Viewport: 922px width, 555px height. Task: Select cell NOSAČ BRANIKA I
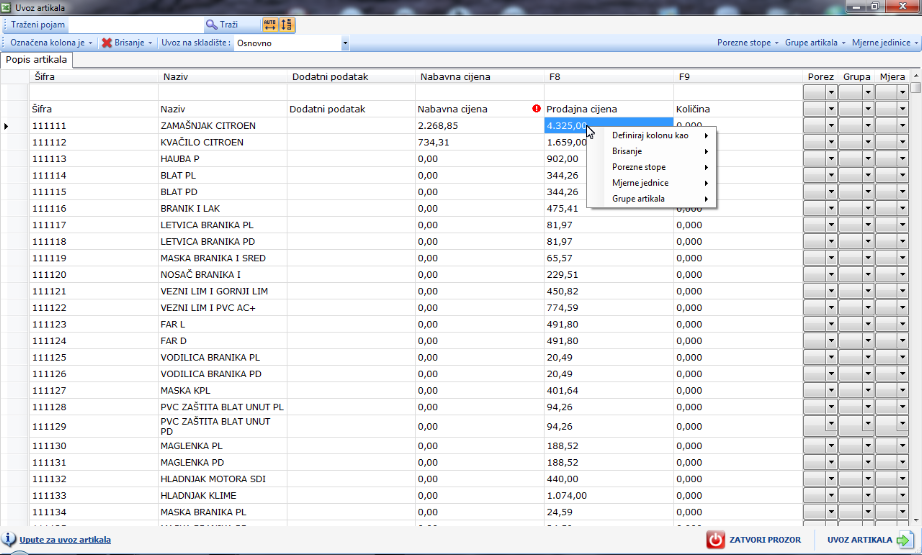coord(222,275)
